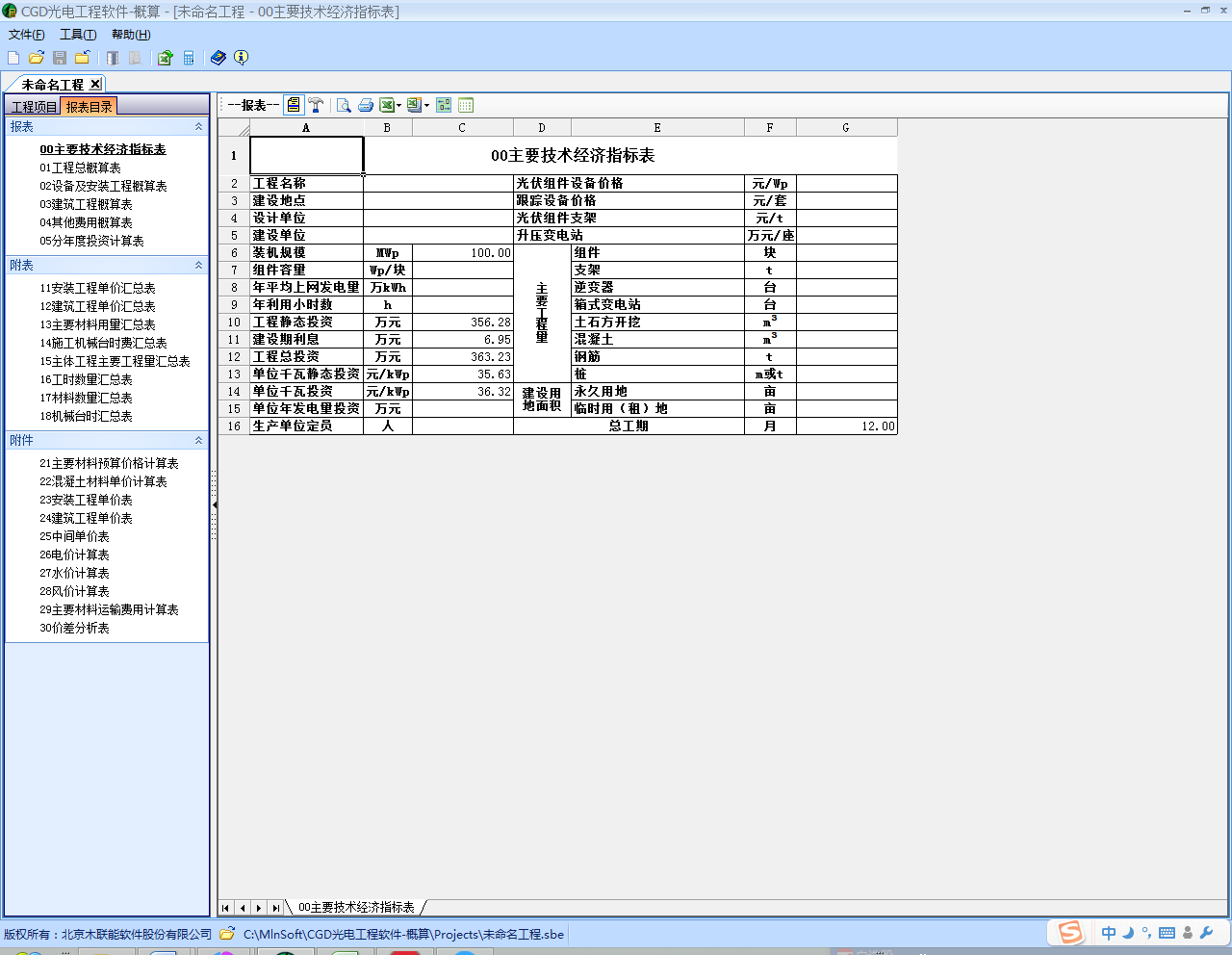1232x955 pixels.
Task: Open the 帮助(H) menu
Action: pos(131,35)
